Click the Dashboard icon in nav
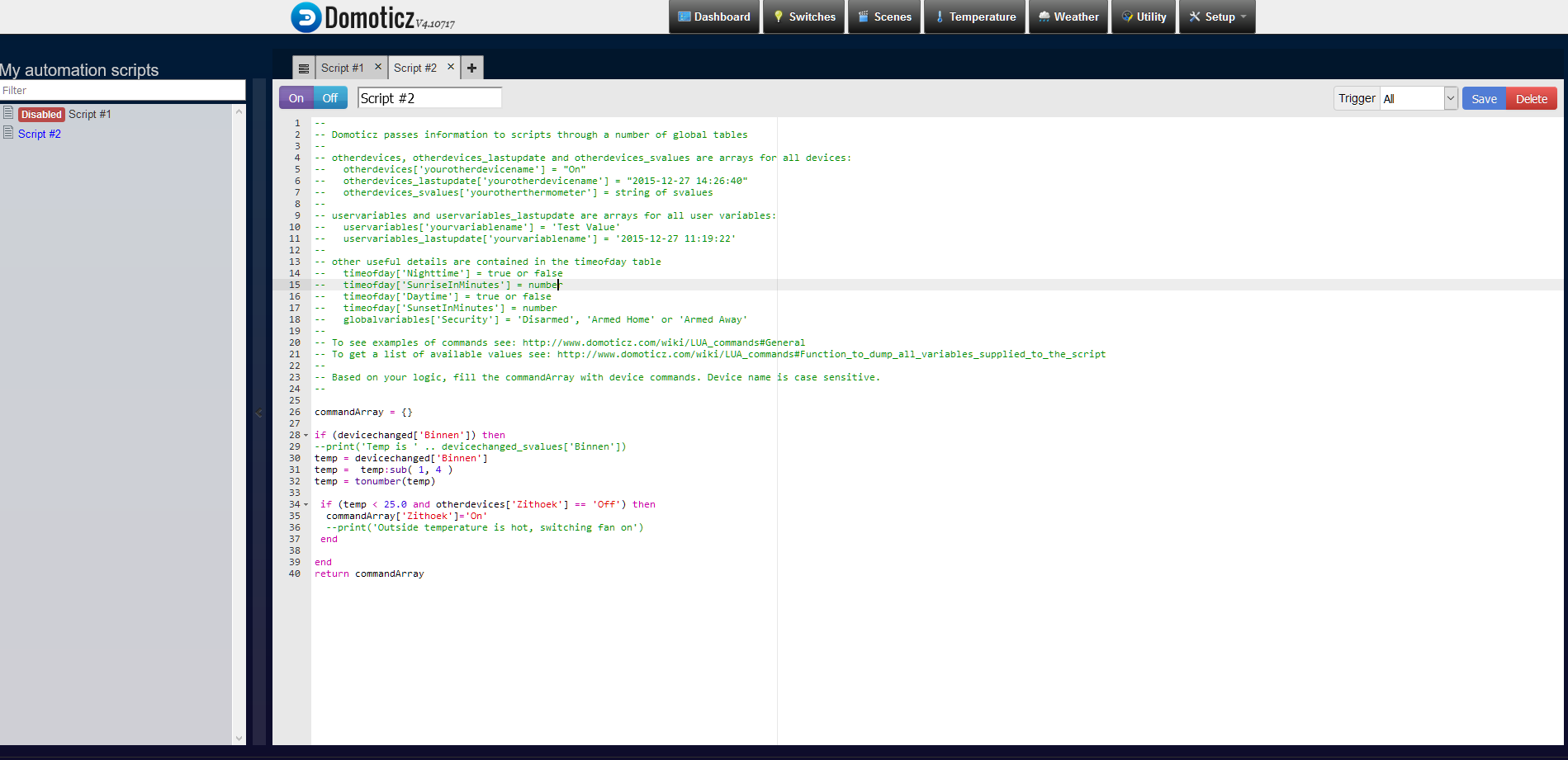This screenshot has width=1568, height=760. pos(685,17)
